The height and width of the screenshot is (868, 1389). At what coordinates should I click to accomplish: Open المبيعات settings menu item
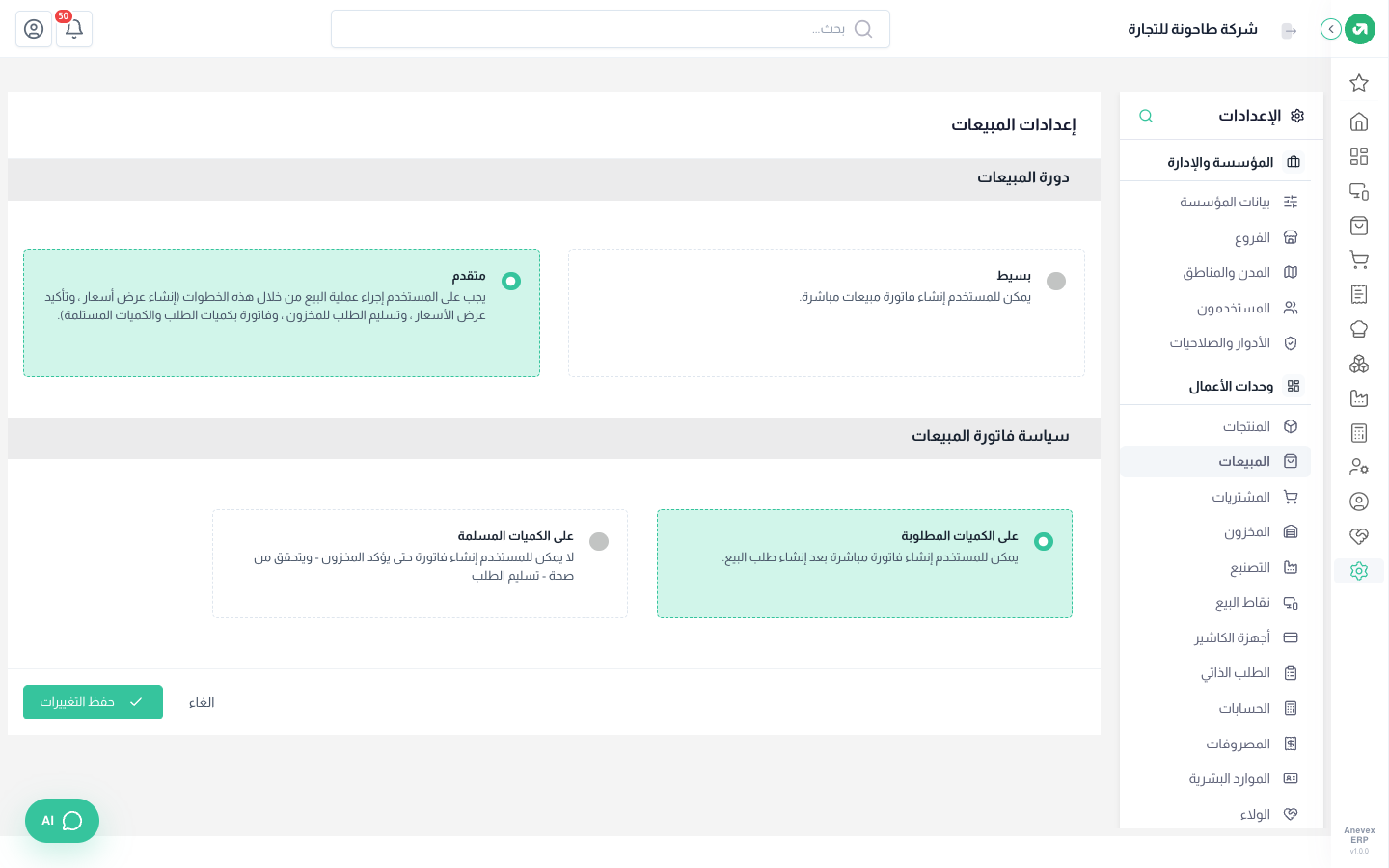tap(1215, 462)
